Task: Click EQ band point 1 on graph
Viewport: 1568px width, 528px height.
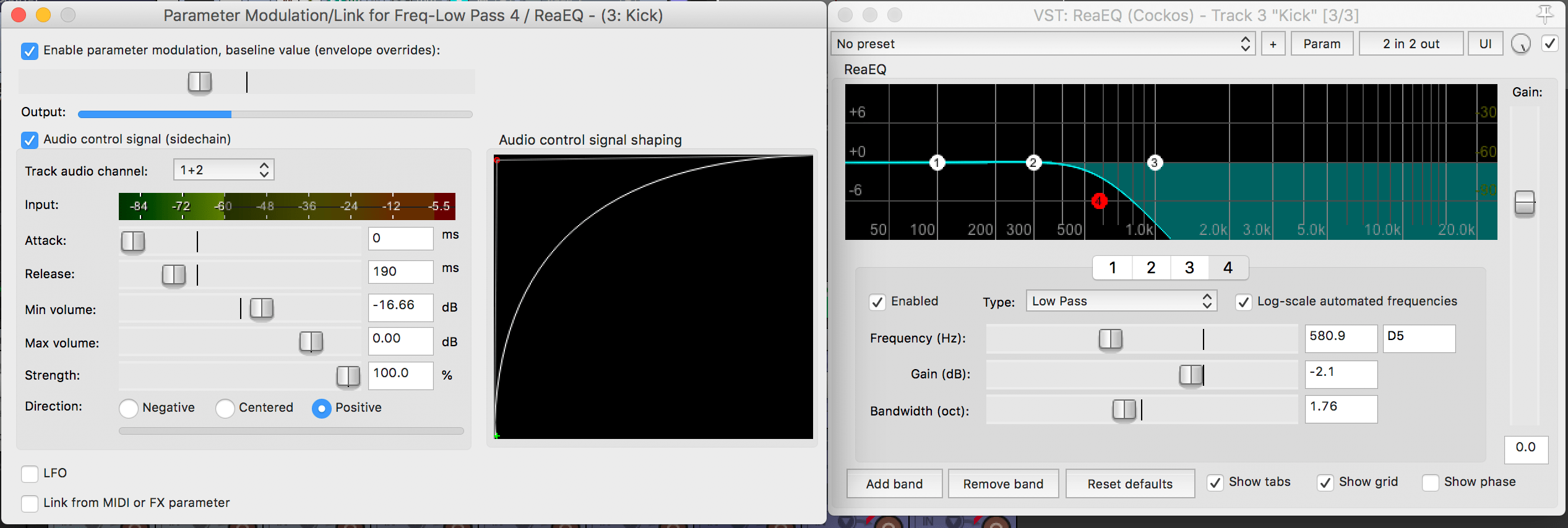Action: pyautogui.click(x=937, y=163)
